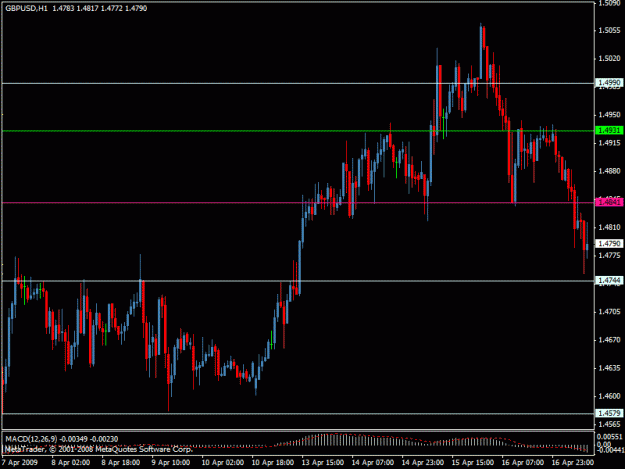Click the 10 Apr 18:00 time label
This screenshot has height=469, width=625.
(x=273, y=463)
